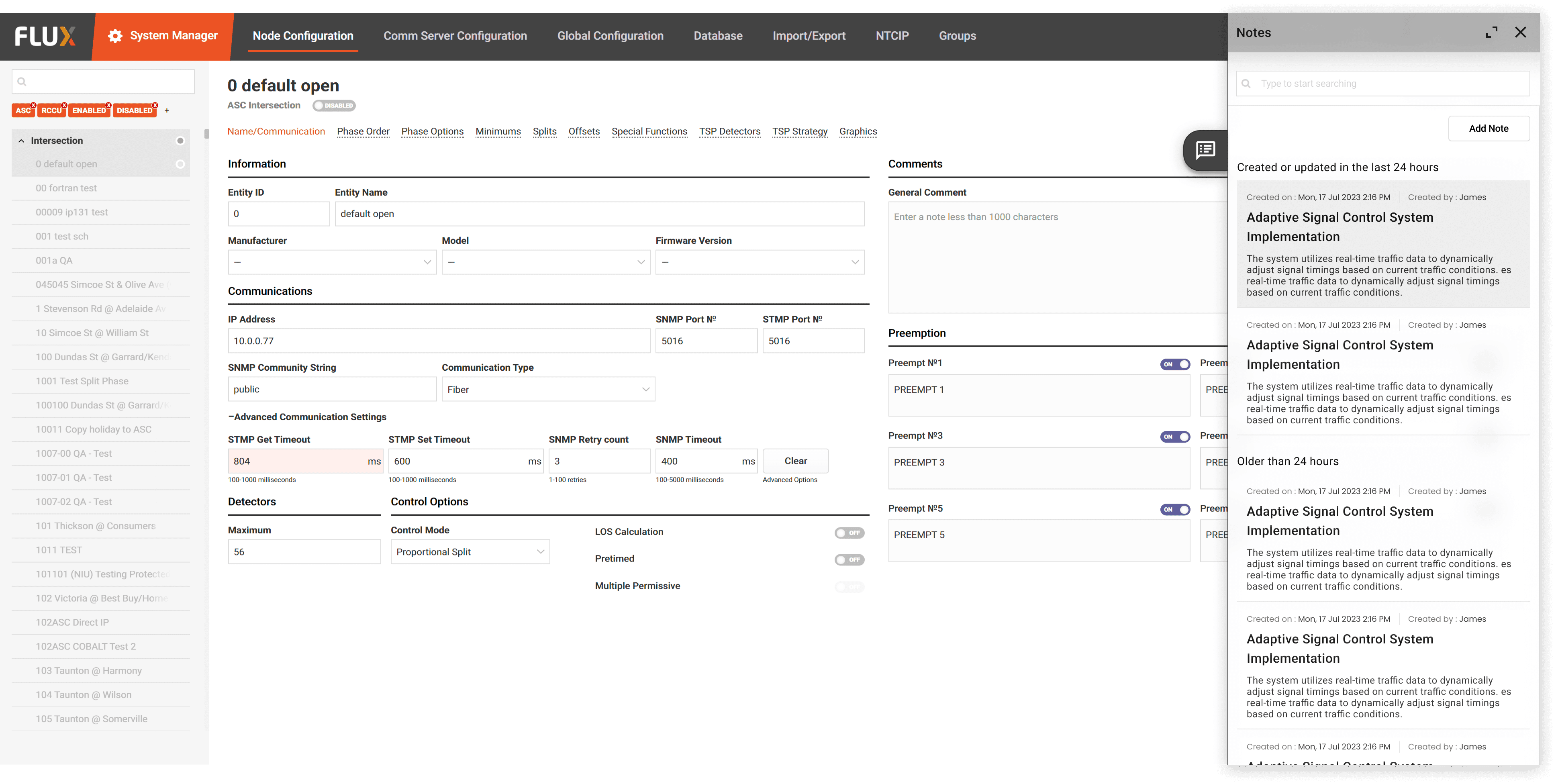Click the Add Note button

pos(1489,129)
